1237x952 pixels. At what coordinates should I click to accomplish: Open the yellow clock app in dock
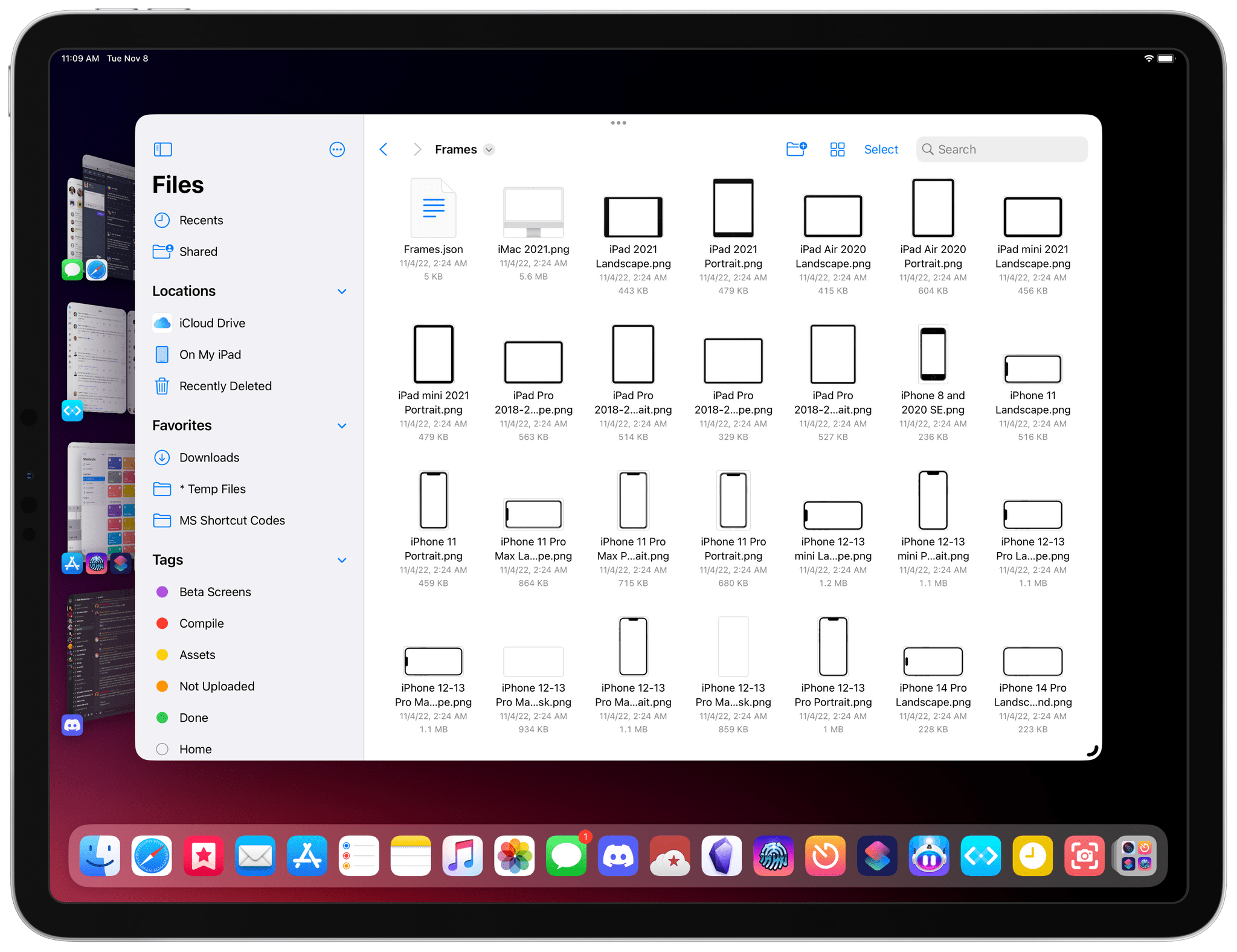[1033, 855]
